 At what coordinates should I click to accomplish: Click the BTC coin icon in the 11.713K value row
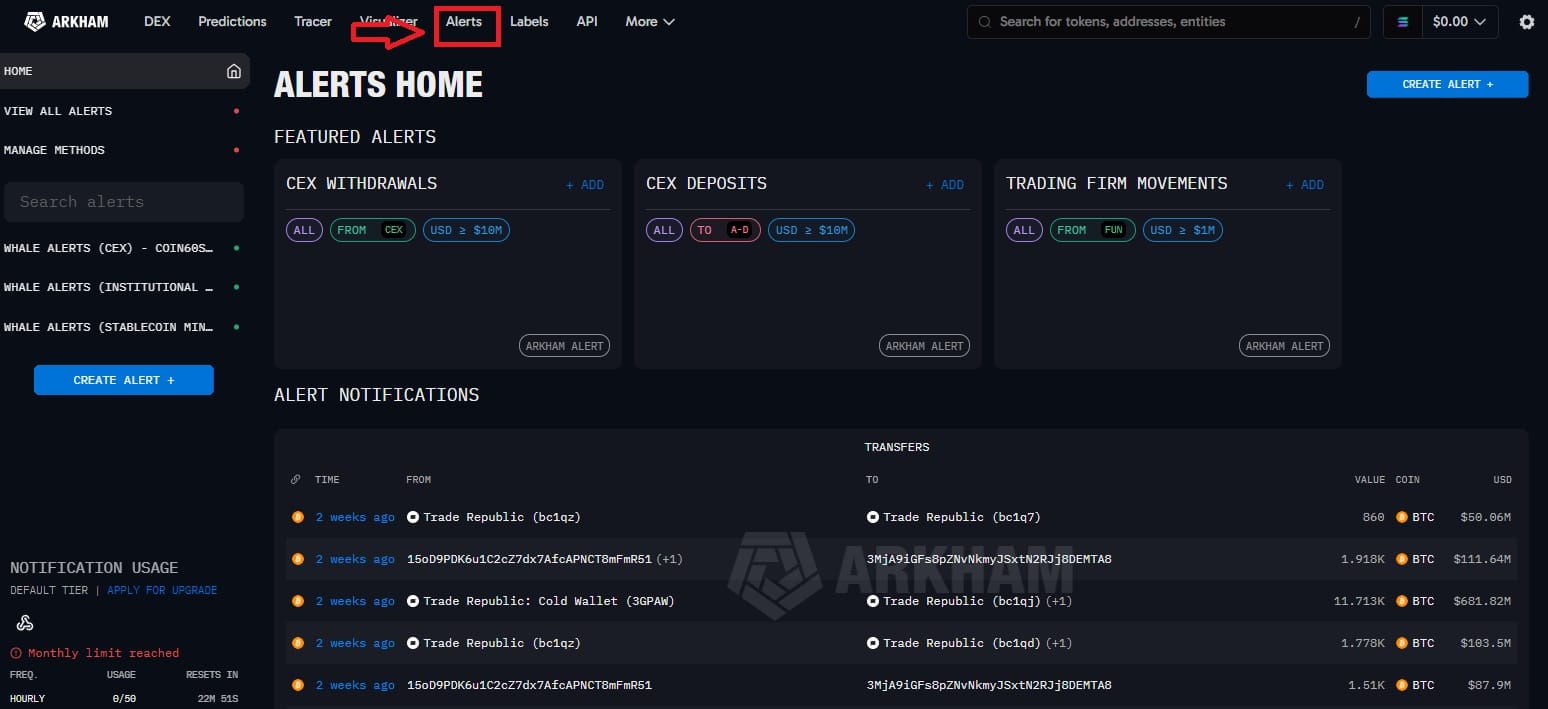[1402, 601]
